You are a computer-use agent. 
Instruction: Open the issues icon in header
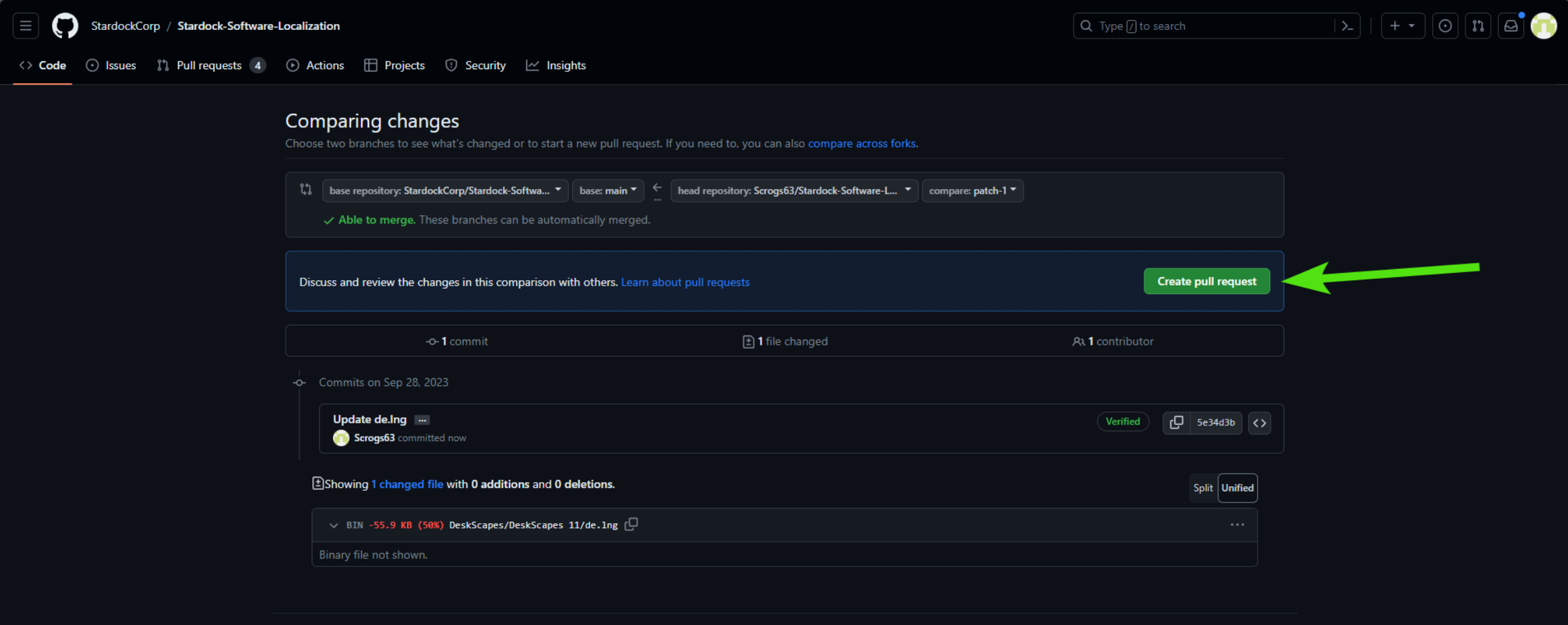coord(1445,26)
